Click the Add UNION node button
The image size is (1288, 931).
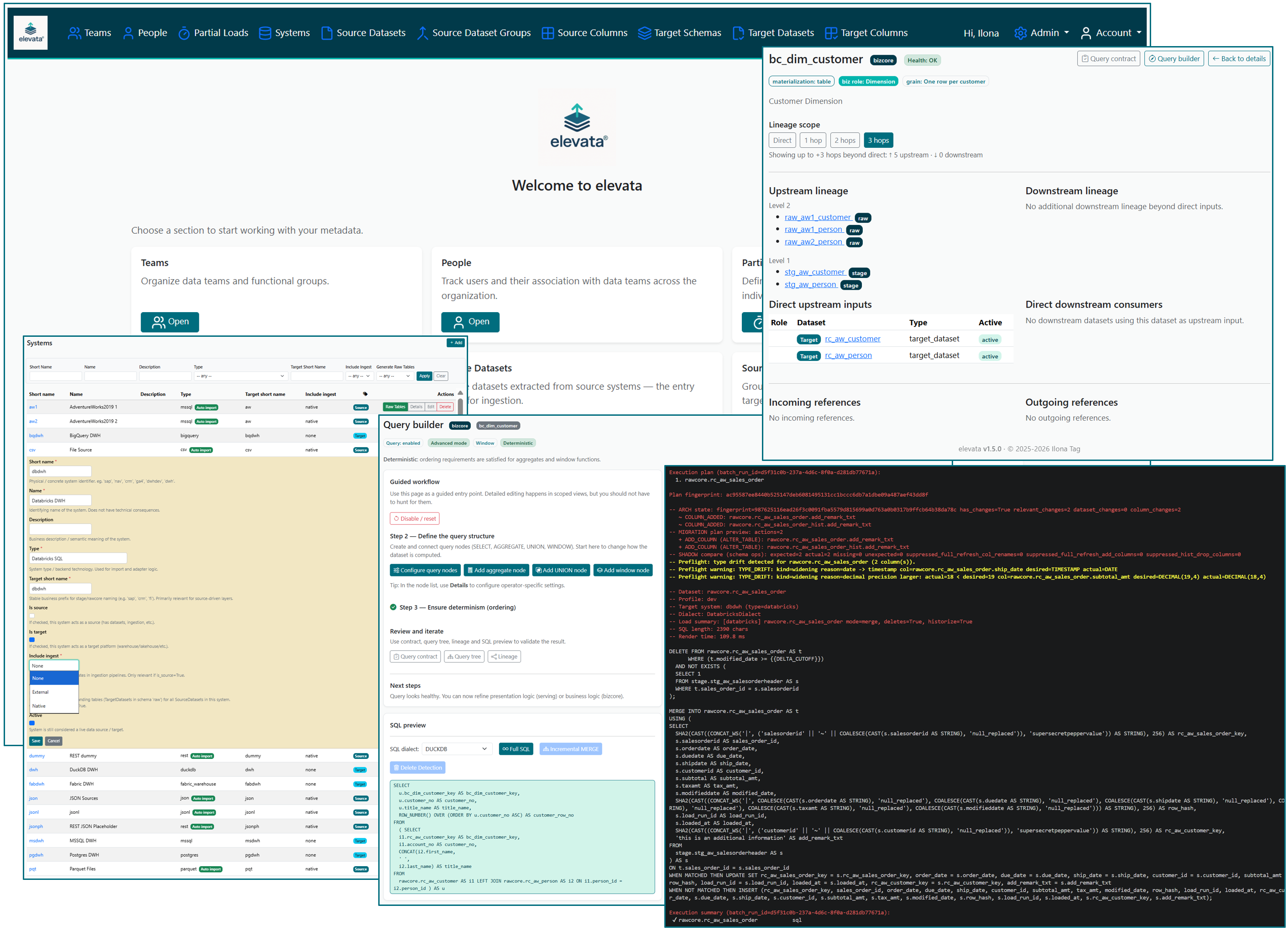[x=561, y=570]
